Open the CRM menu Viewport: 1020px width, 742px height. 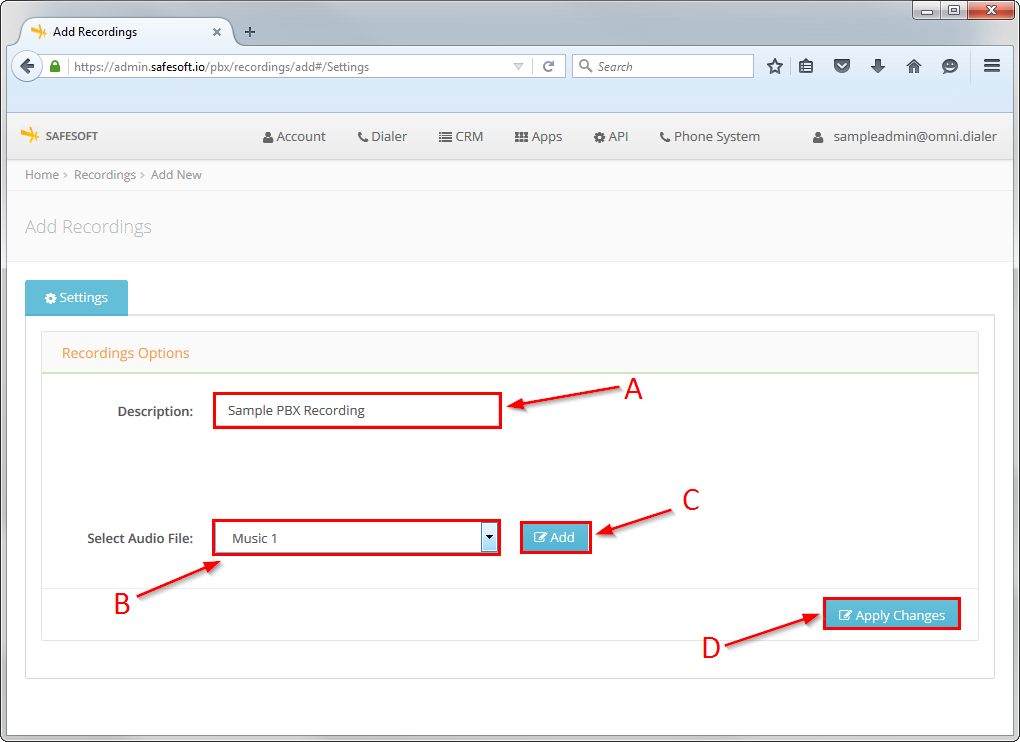(x=461, y=137)
